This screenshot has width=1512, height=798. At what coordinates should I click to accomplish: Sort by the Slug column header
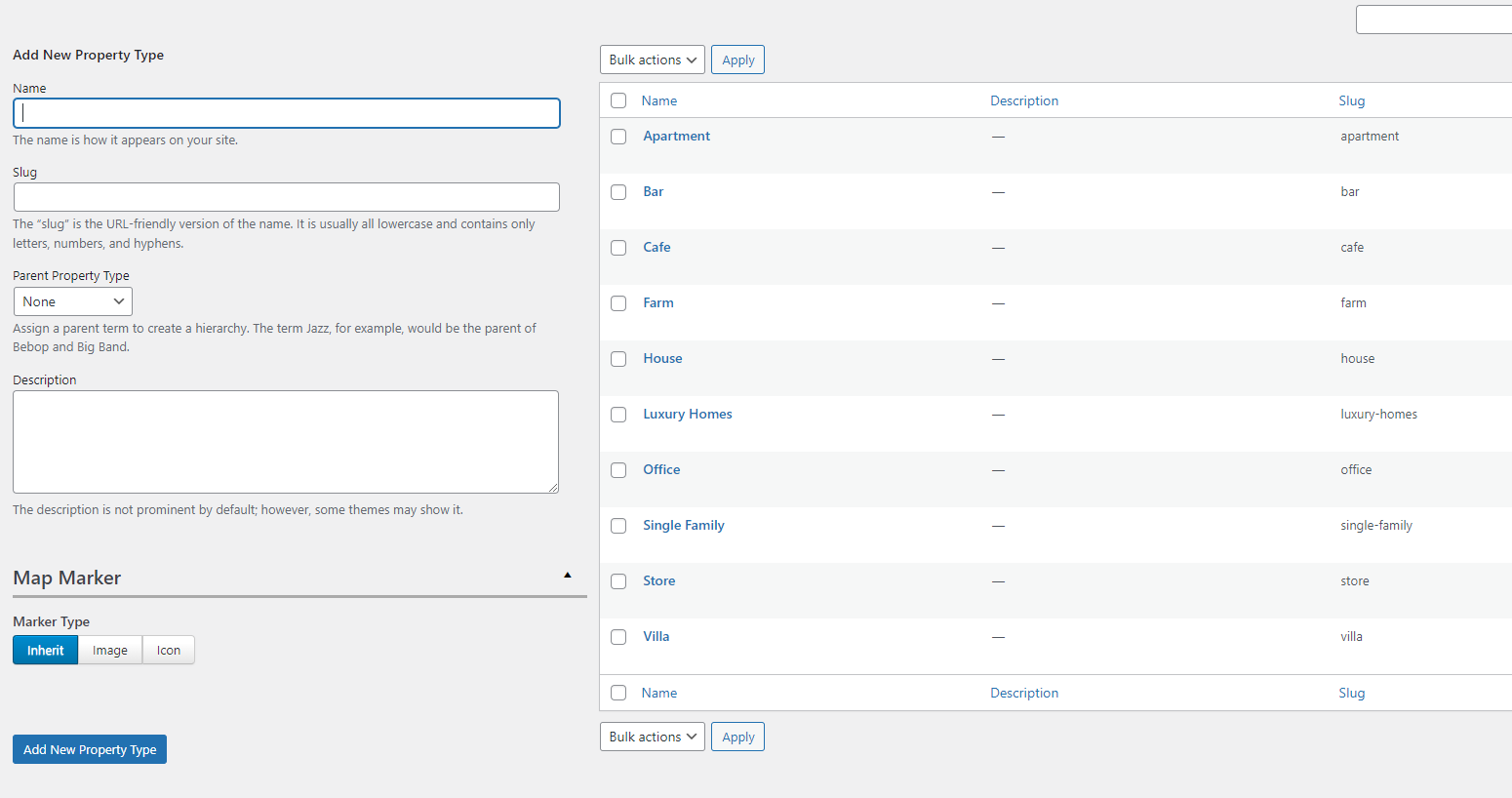(1351, 101)
